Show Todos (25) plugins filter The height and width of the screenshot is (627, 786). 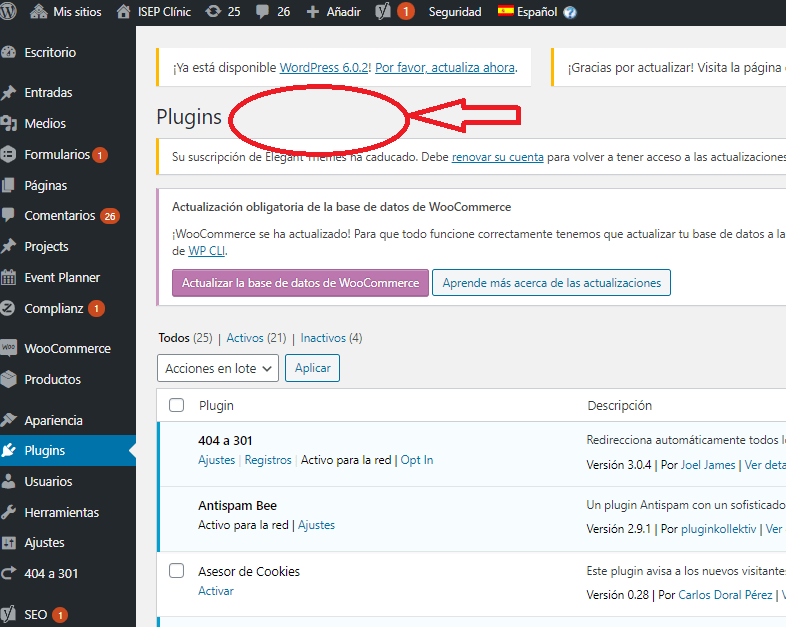185,338
